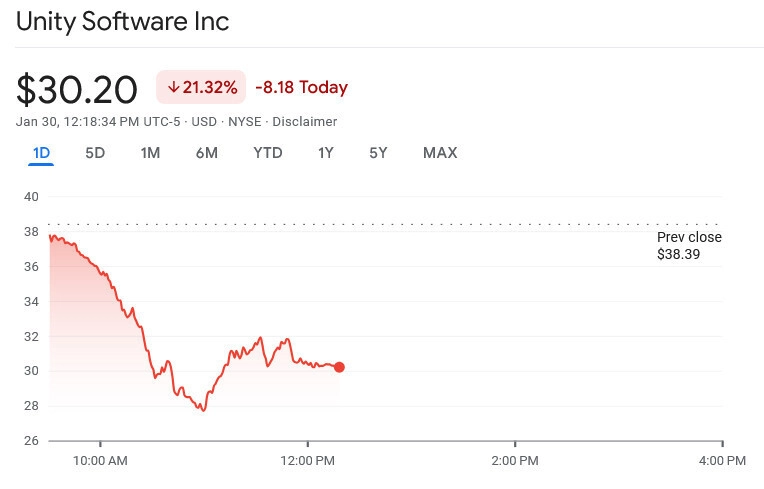The height and width of the screenshot is (489, 764).
Task: Click the Prev close $38.39 label
Action: tap(688, 246)
